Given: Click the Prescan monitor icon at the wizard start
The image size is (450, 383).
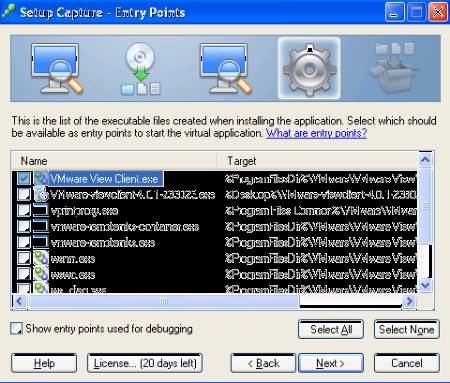Looking at the screenshot, I should pyautogui.click(x=57, y=69).
